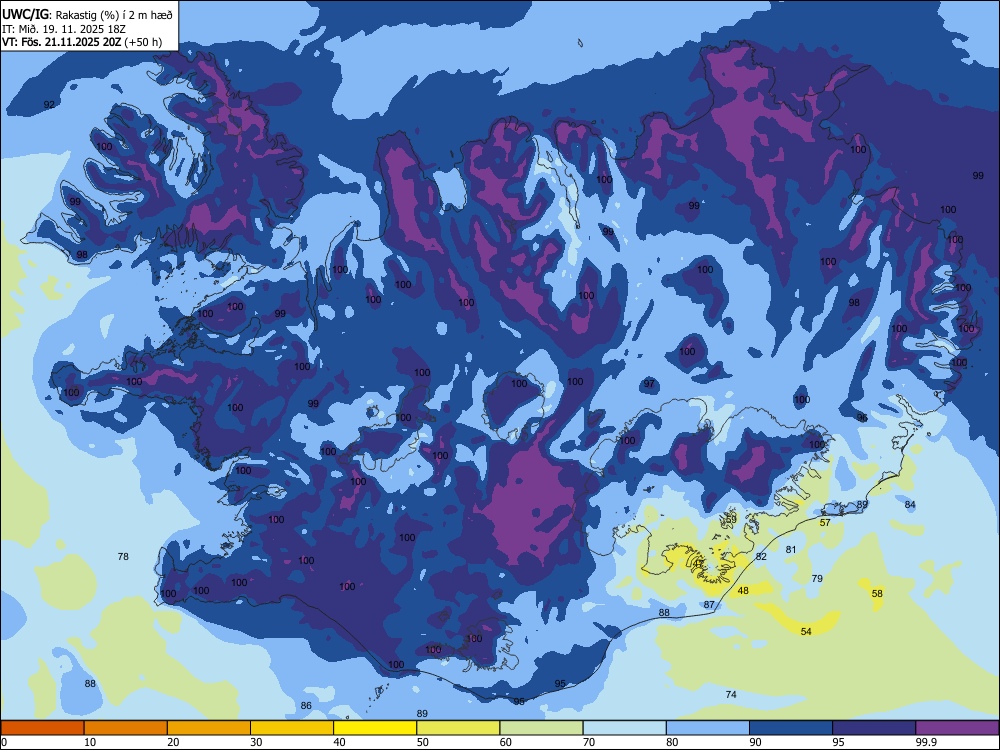
Task: Click the map value 92 offshore northwest
Action: coord(49,105)
